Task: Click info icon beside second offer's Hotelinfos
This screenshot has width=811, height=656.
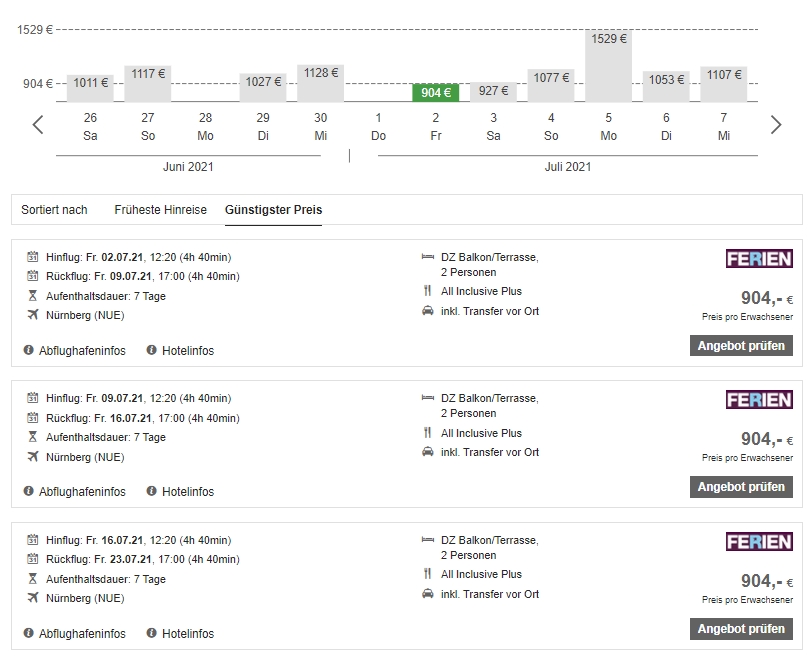Action: pos(152,491)
